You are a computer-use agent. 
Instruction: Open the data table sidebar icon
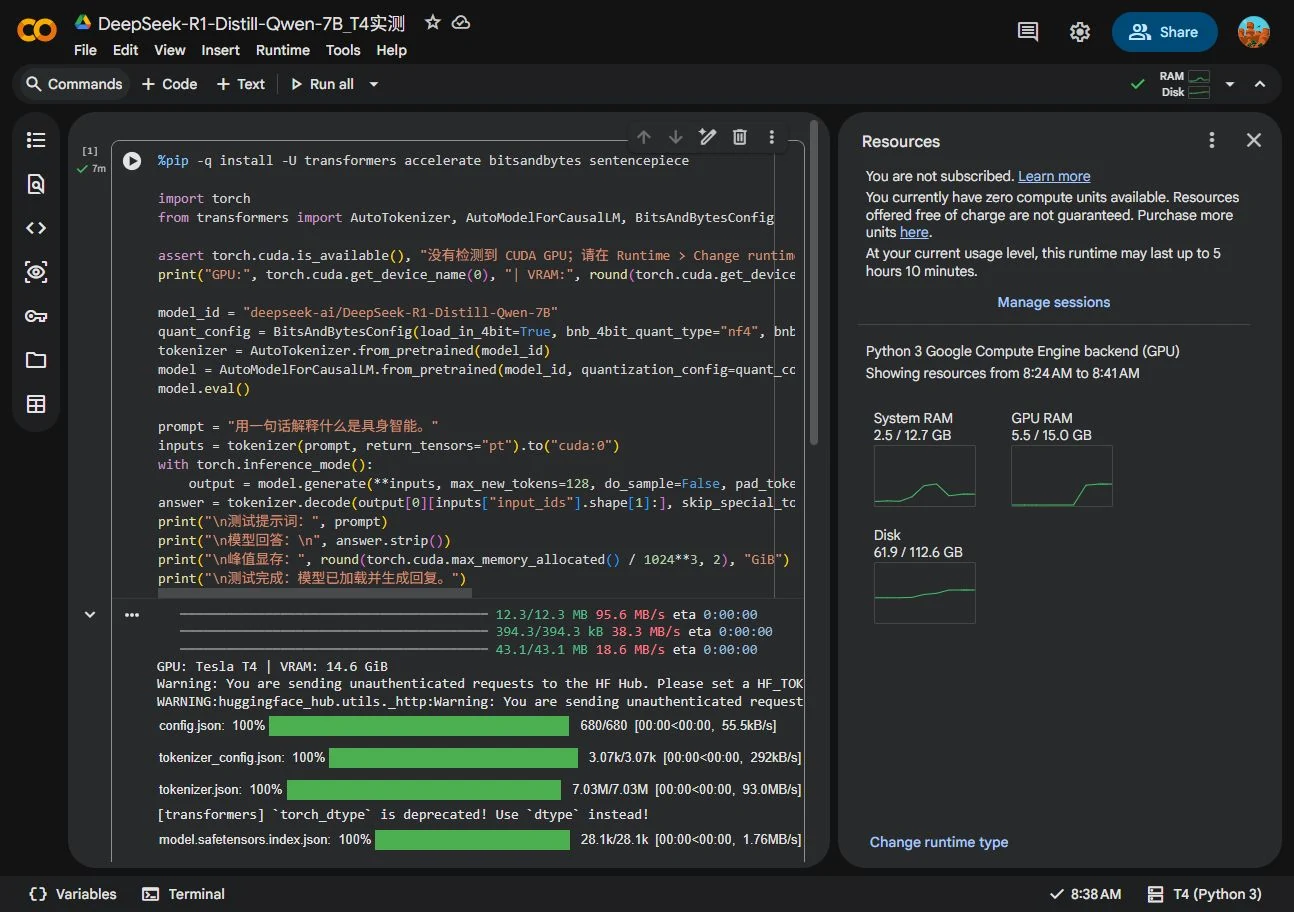point(36,404)
